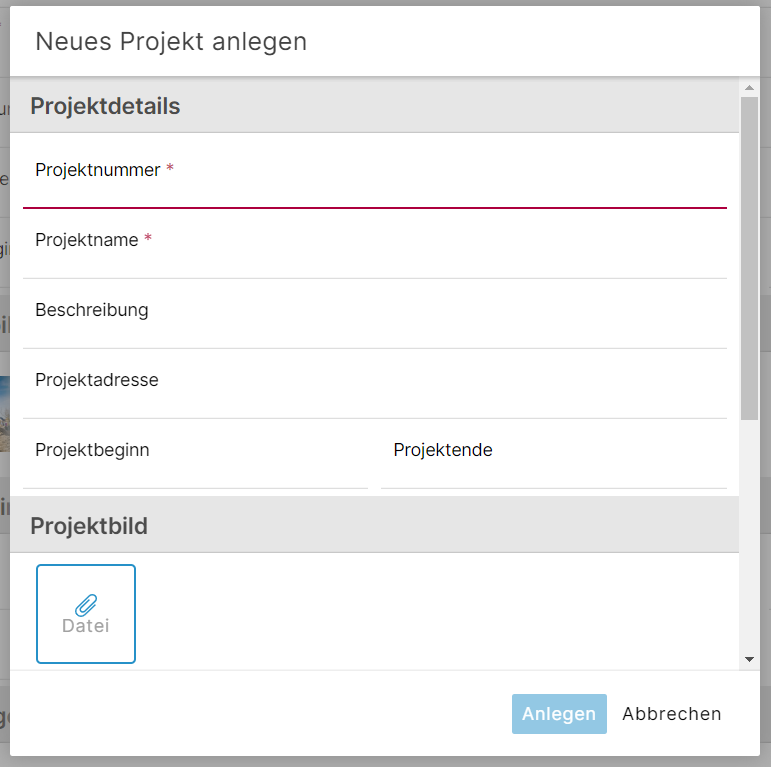This screenshot has height=767, width=771.
Task: Click the scrollbar down arrow
Action: tap(749, 659)
